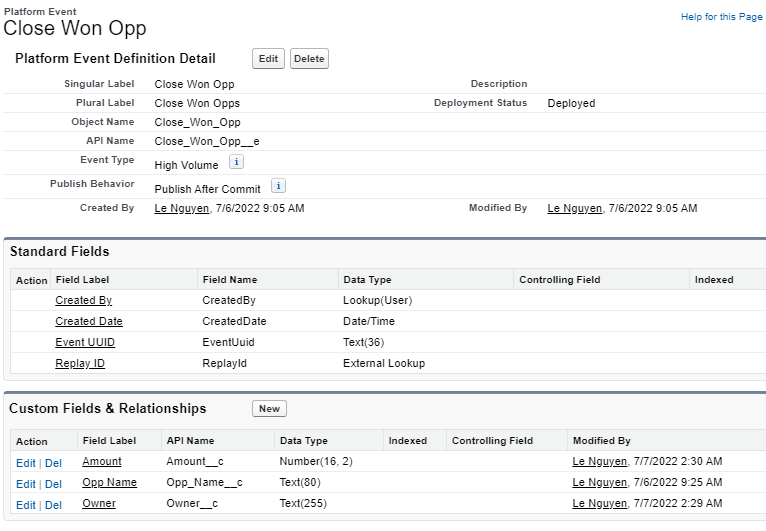Open Le Nguyen in Created By row
Viewport: 766px width, 531px height.
tap(181, 208)
